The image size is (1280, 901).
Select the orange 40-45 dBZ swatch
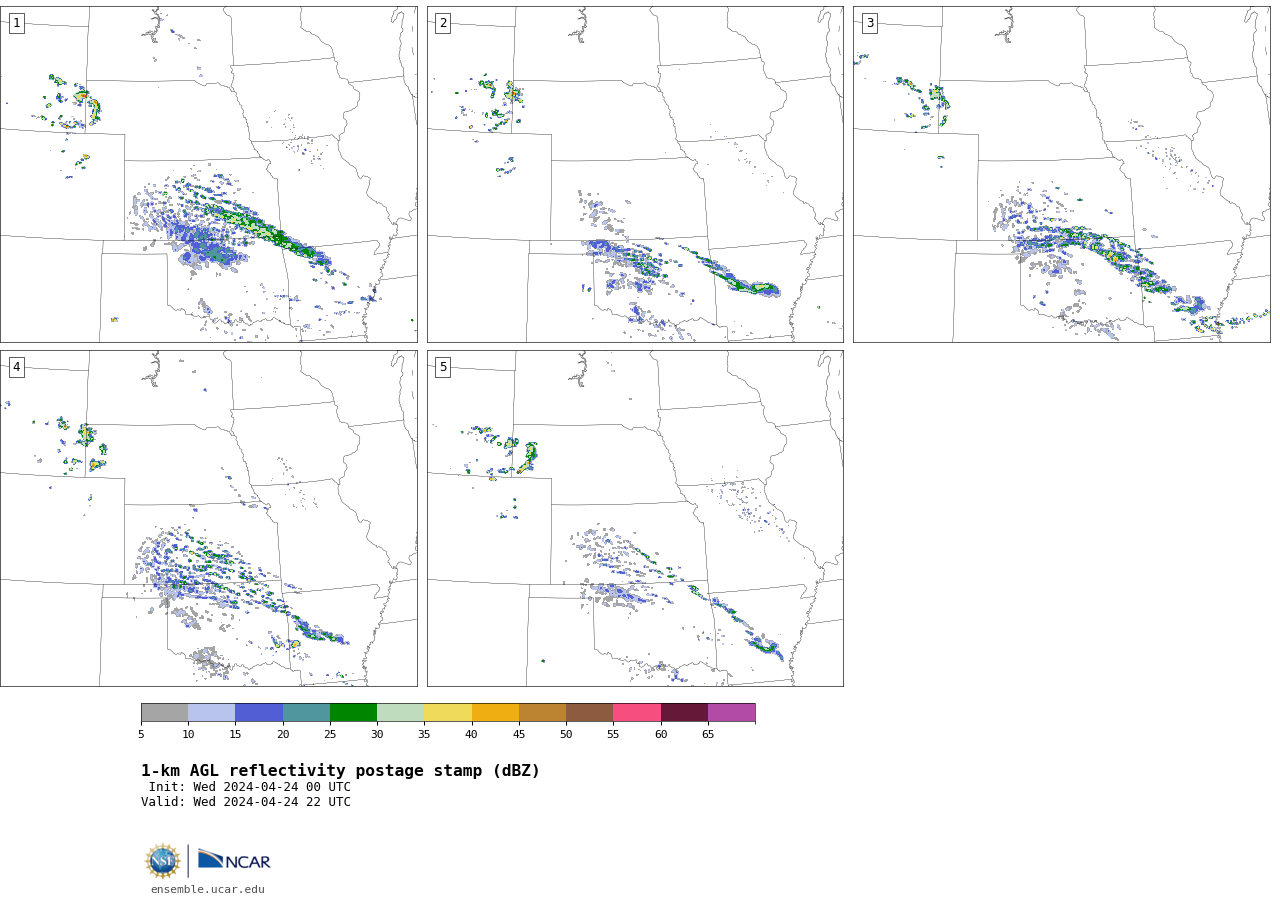[x=495, y=712]
